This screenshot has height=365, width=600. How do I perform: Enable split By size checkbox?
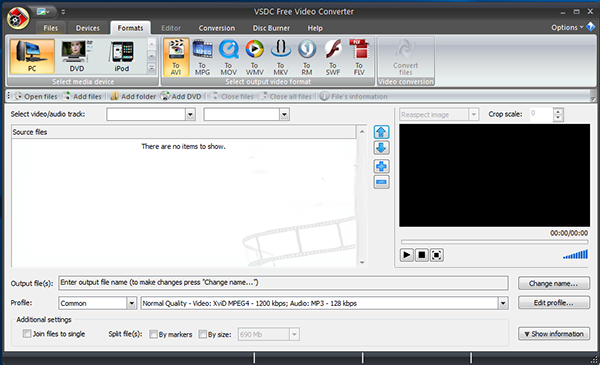point(202,334)
